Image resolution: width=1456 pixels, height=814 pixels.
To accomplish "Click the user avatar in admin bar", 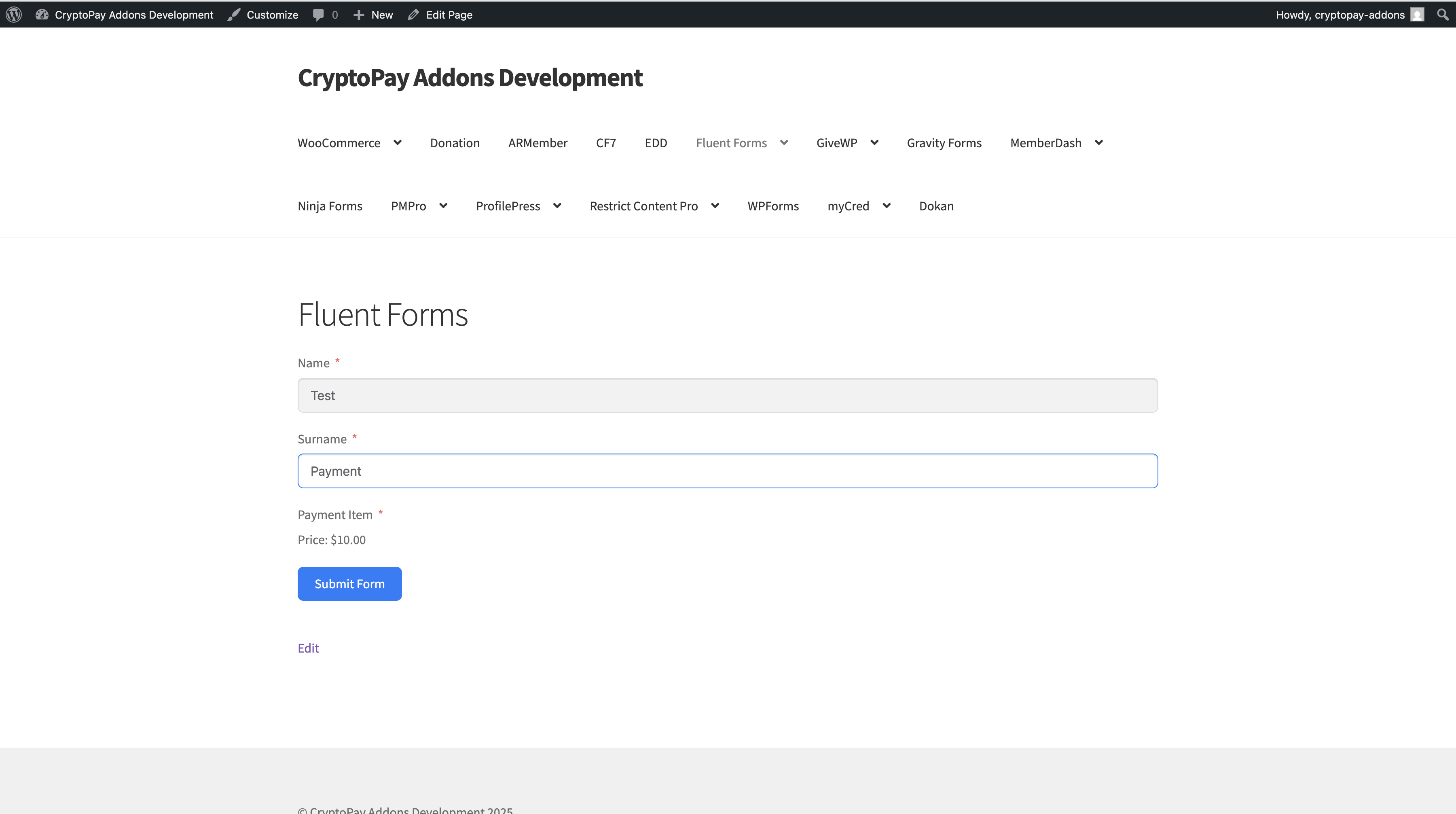I will click(x=1417, y=15).
